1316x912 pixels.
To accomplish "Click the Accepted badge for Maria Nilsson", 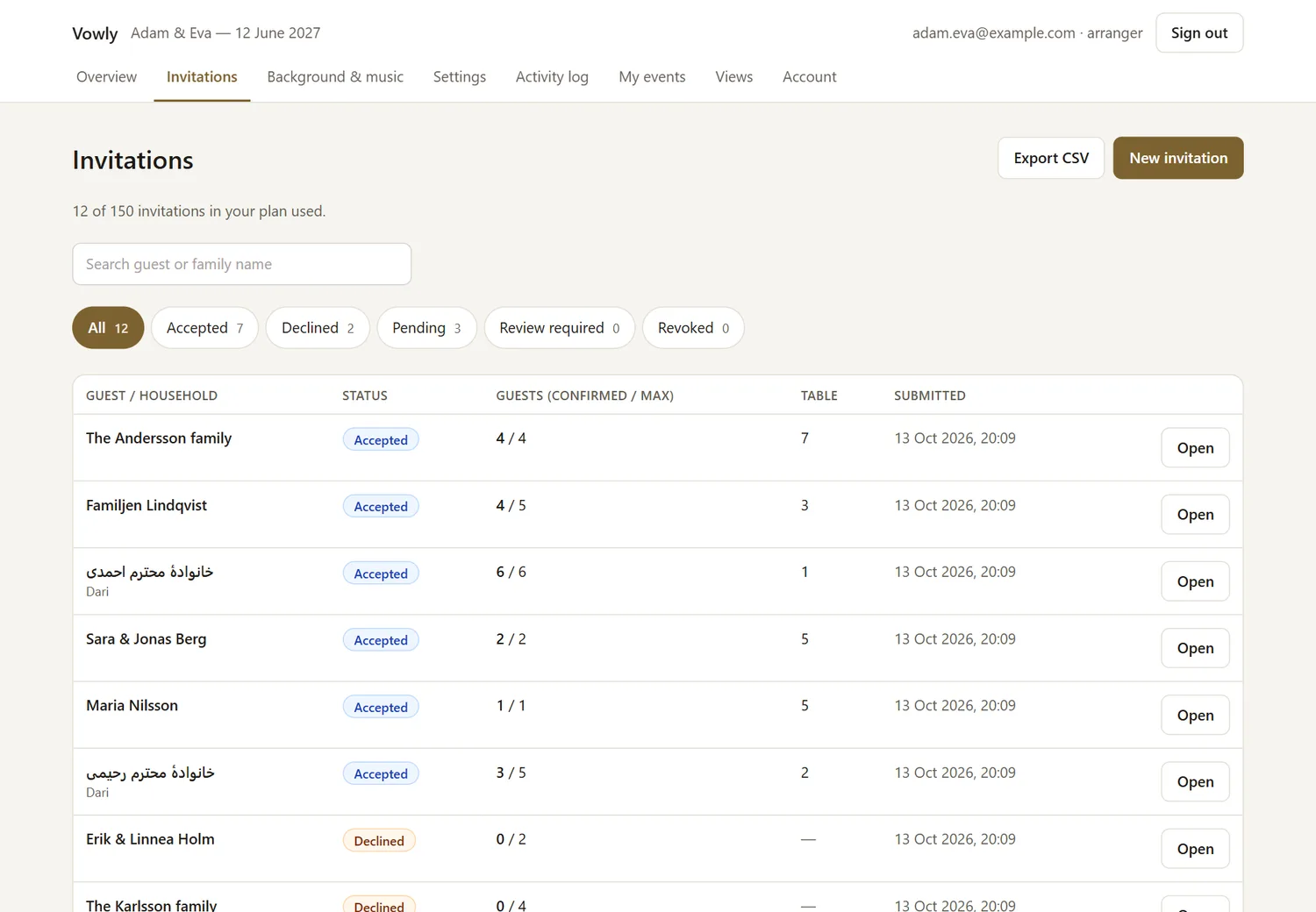I will (x=381, y=708).
